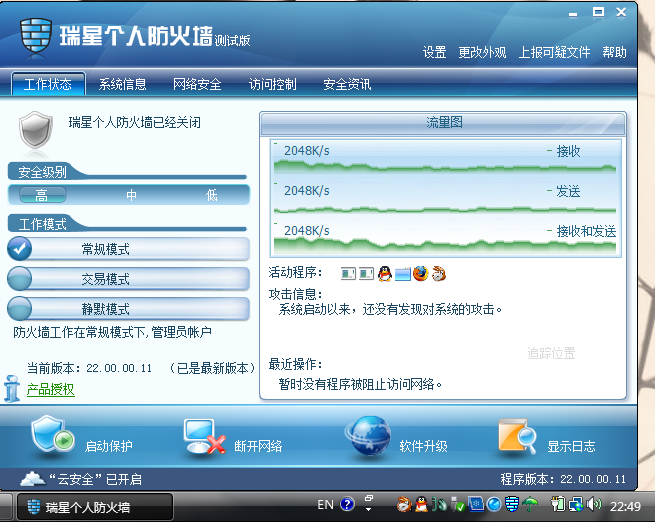
Task: Switch to the 访问控制 tab
Action: point(272,84)
